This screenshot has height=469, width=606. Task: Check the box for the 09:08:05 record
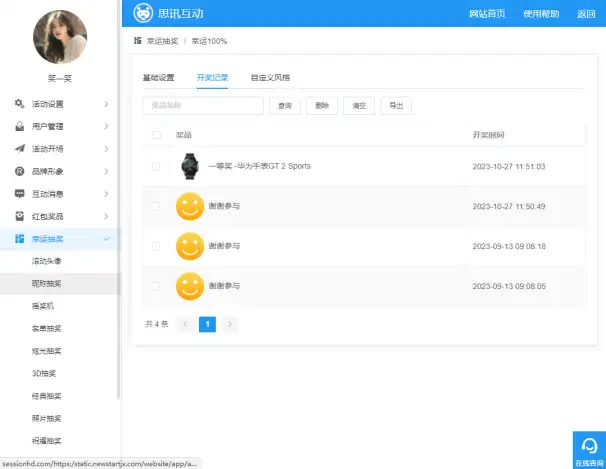pyautogui.click(x=156, y=285)
